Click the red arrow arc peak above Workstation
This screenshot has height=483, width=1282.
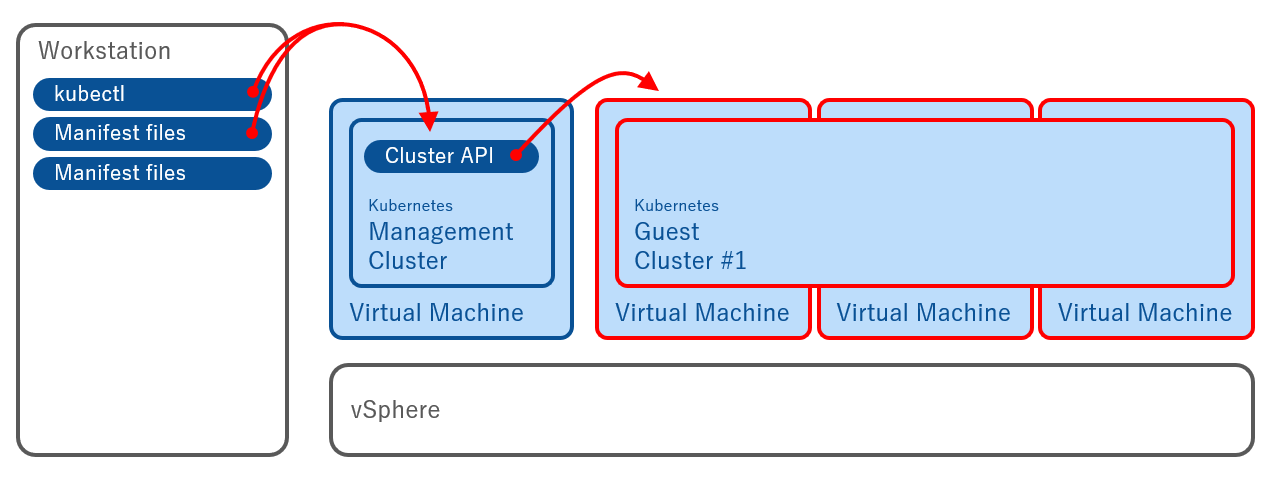(x=340, y=23)
